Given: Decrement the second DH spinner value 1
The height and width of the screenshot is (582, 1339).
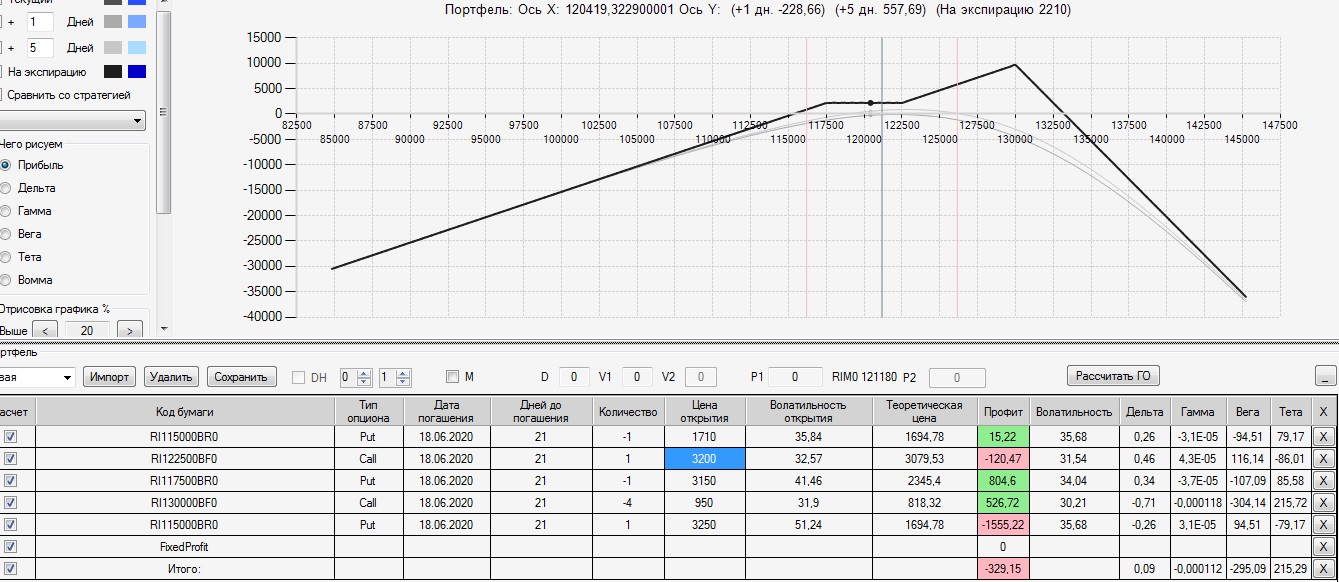Looking at the screenshot, I should [x=403, y=382].
